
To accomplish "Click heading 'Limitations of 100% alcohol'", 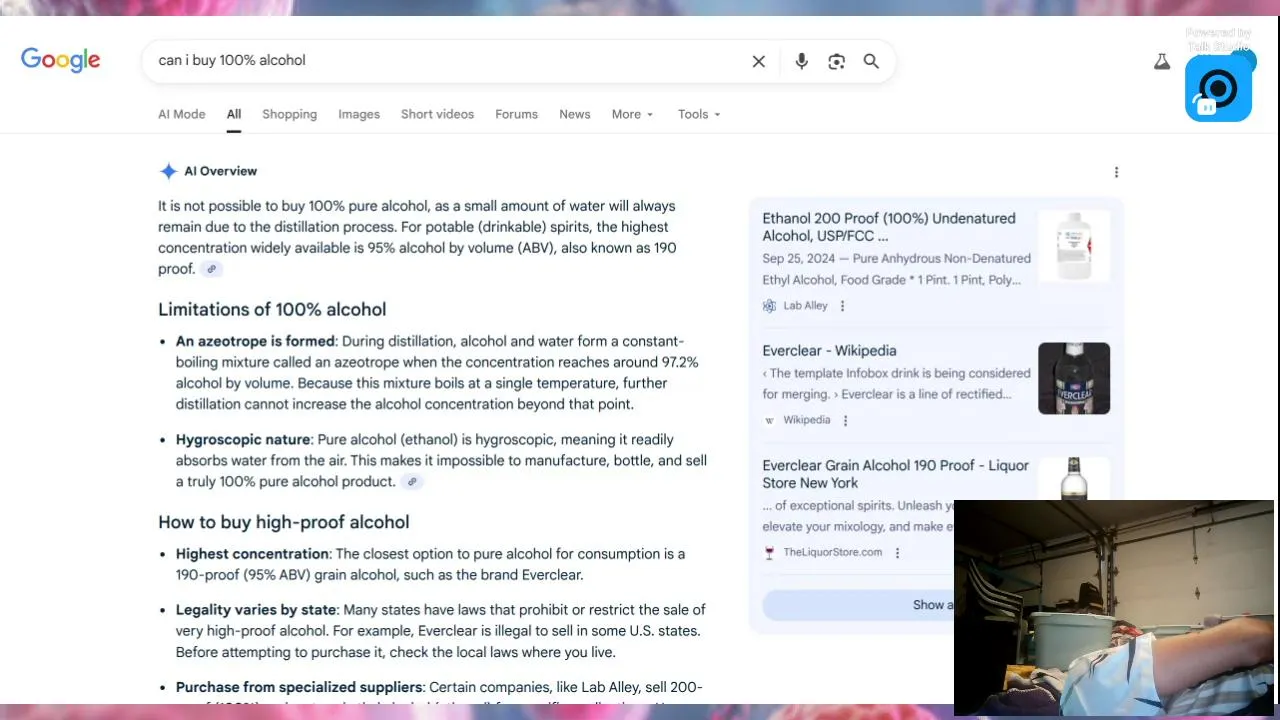I will tap(272, 310).
